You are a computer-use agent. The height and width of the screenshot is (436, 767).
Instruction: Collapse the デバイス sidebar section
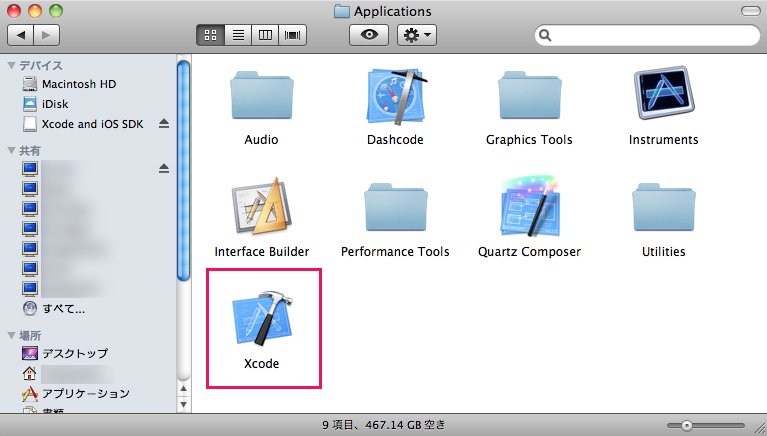[11, 65]
